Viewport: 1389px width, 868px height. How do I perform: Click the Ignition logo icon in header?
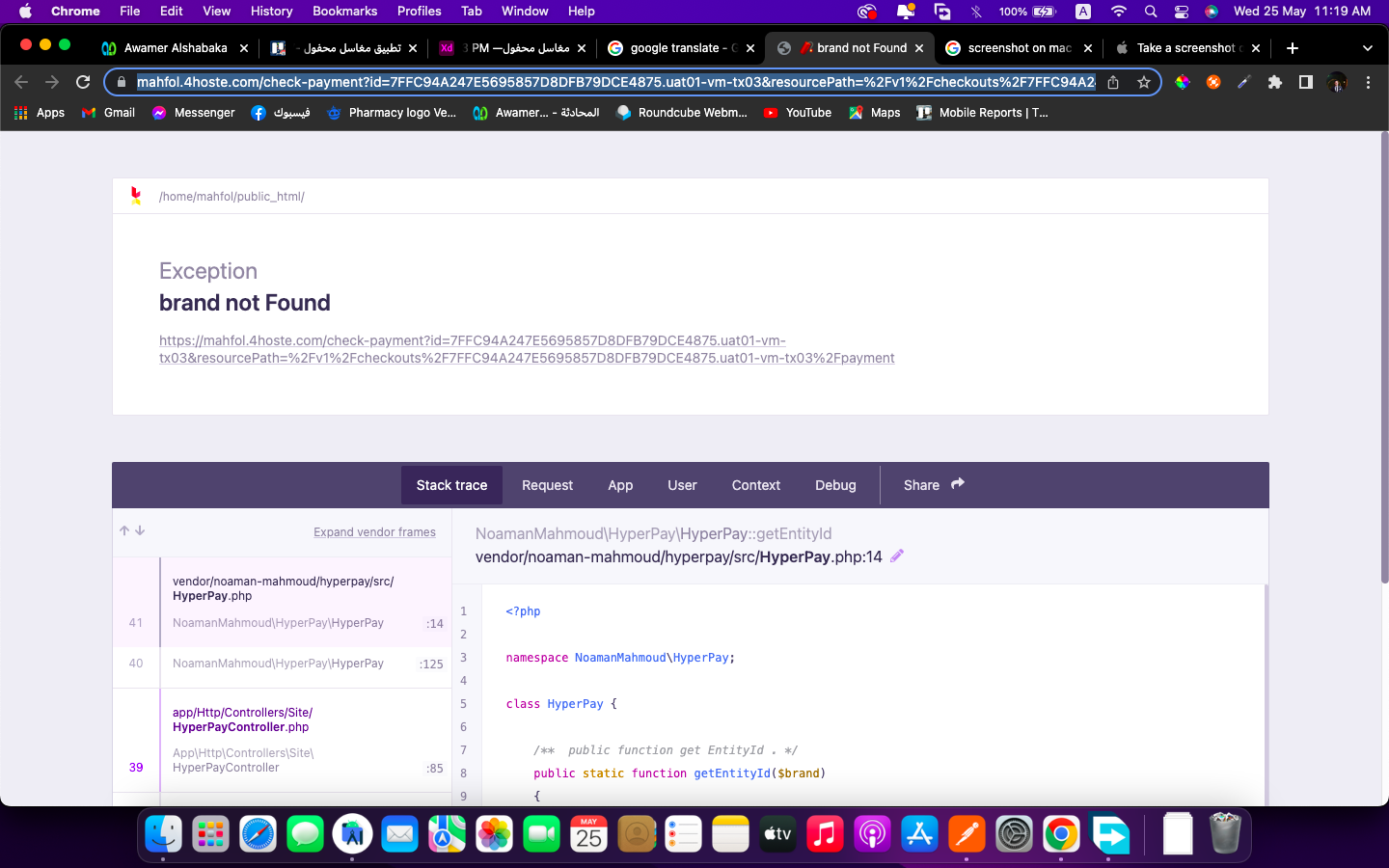coord(136,196)
